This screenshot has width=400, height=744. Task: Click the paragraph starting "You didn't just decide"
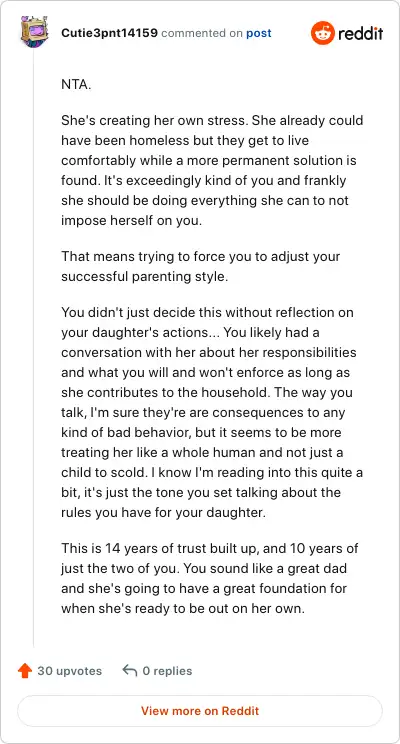pyautogui.click(x=212, y=413)
